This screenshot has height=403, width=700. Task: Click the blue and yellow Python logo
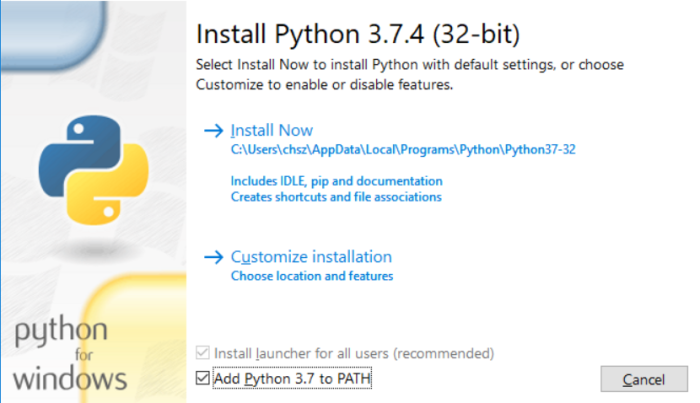[94, 170]
